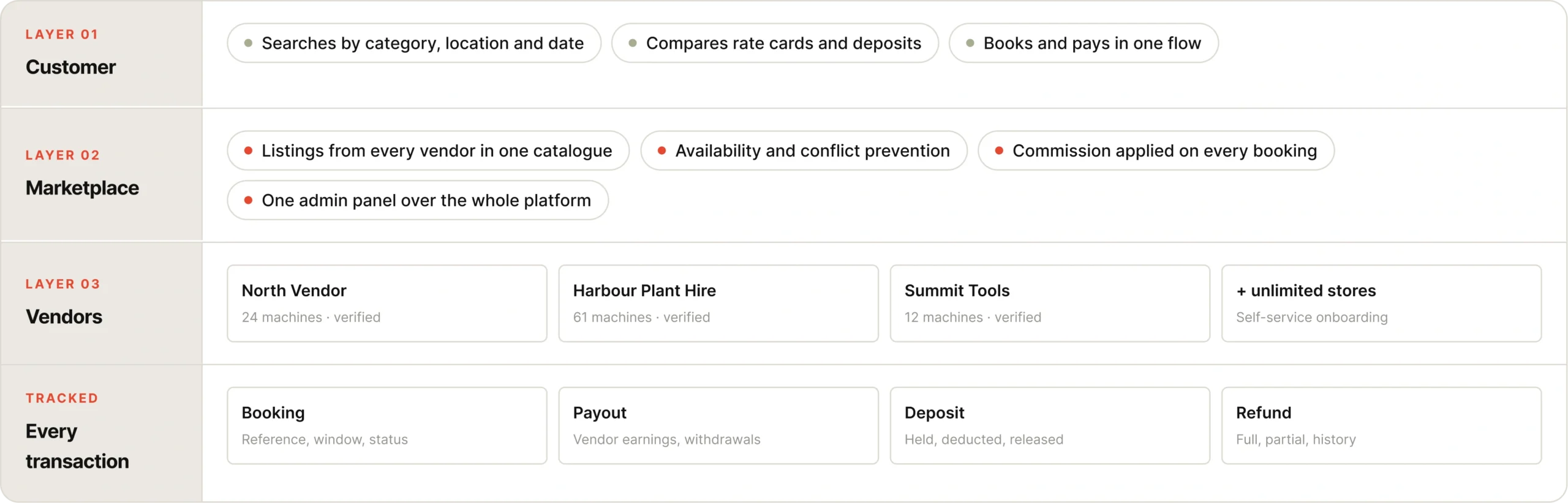Open the Refund card

pos(1381,425)
